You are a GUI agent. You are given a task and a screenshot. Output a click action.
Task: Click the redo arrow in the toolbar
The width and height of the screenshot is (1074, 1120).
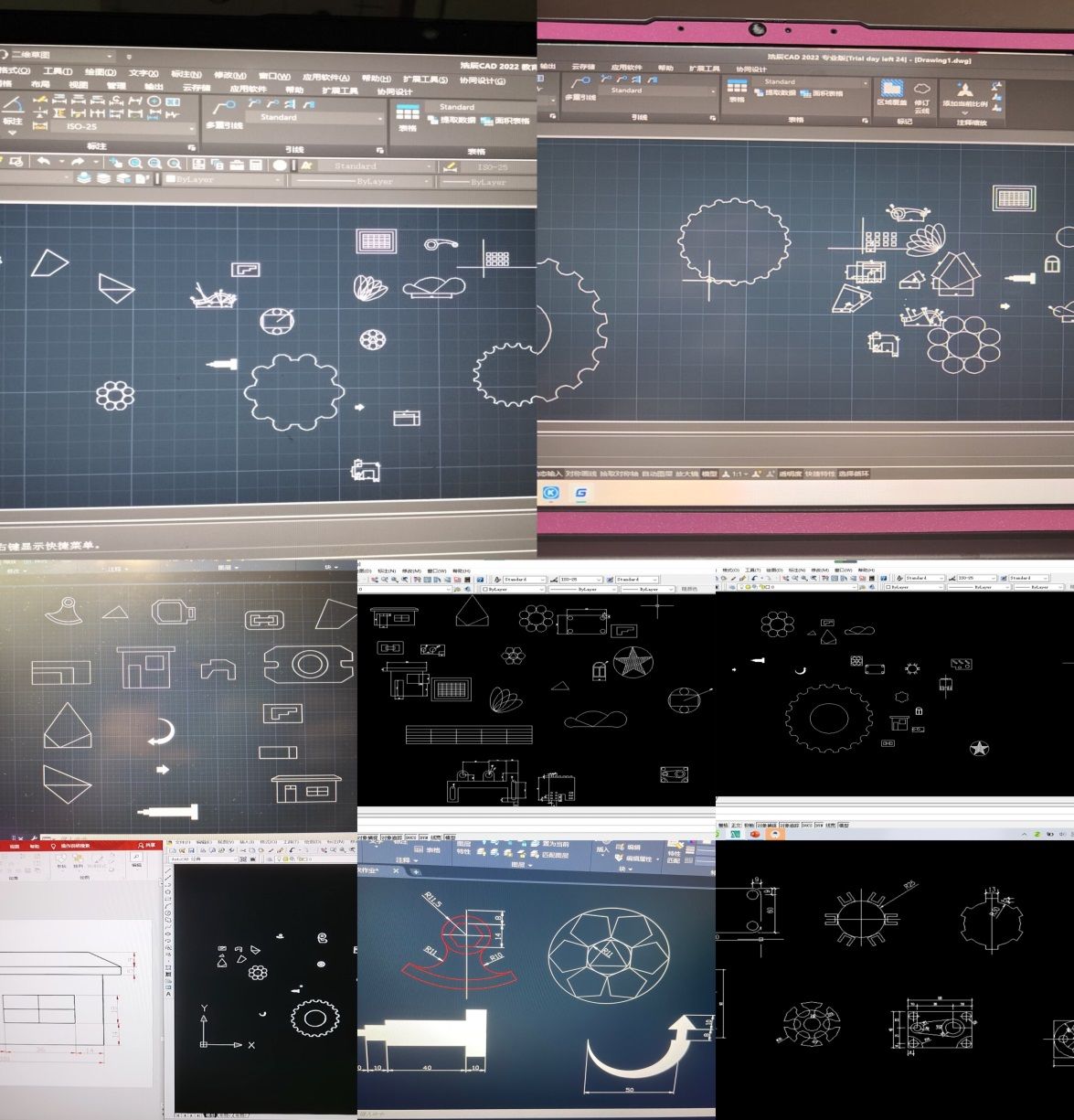coord(78,163)
